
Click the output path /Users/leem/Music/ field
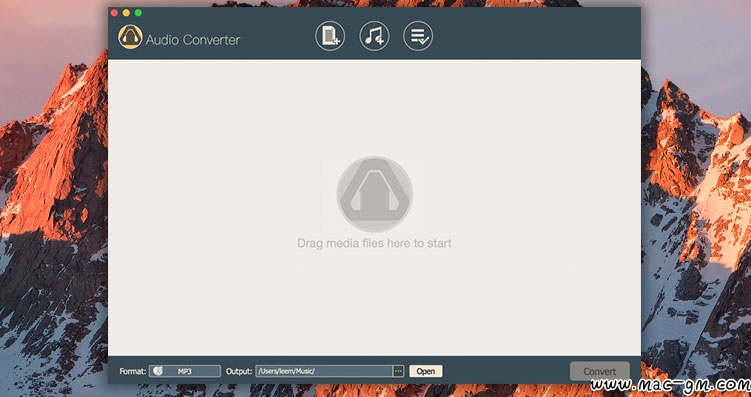[x=324, y=371]
